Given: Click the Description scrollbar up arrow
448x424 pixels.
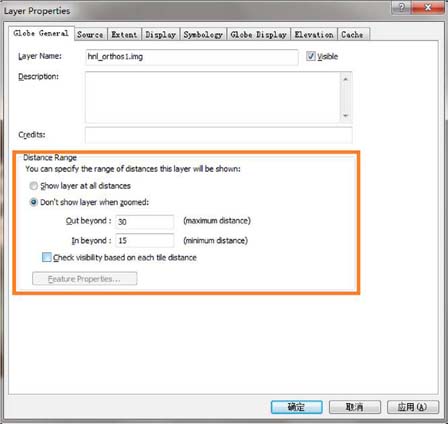Looking at the screenshot, I should [346, 79].
